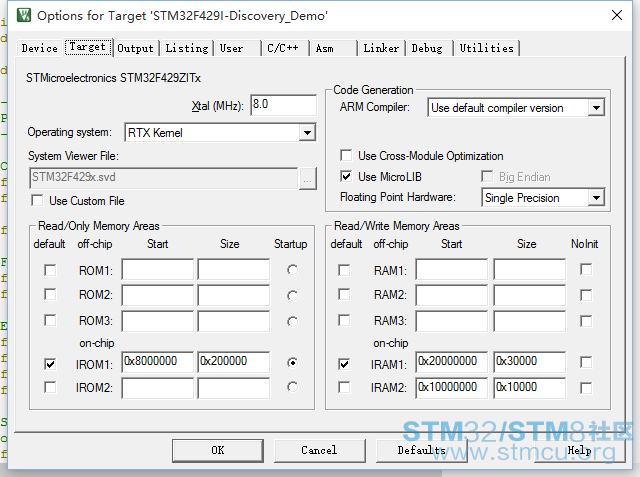Enable NoInit for IRAM1
This screenshot has width=640, height=477.
click(586, 362)
